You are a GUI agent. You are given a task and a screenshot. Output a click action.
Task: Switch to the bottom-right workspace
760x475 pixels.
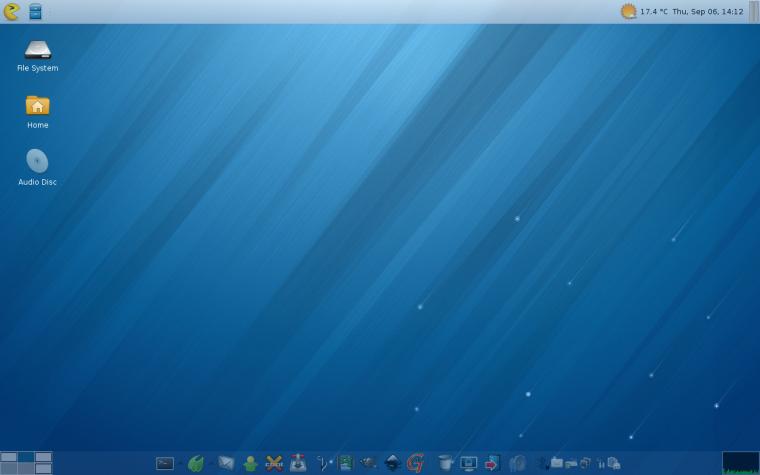pyautogui.click(x=44, y=469)
